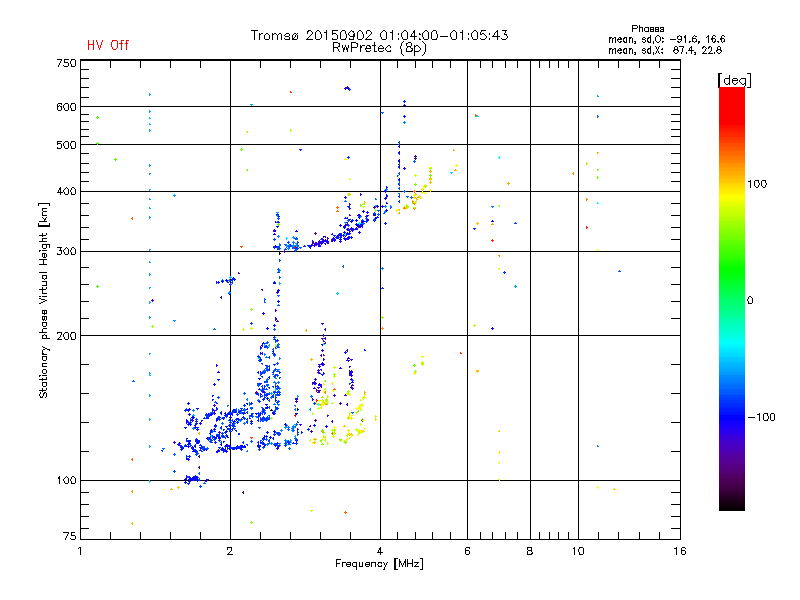Click the 750 km height tick label

click(66, 63)
